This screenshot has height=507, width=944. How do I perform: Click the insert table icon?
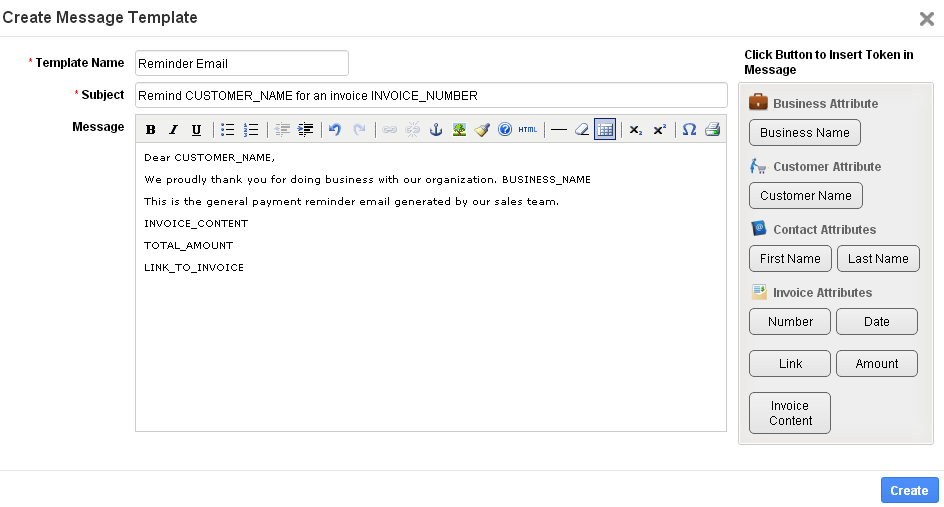[605, 129]
